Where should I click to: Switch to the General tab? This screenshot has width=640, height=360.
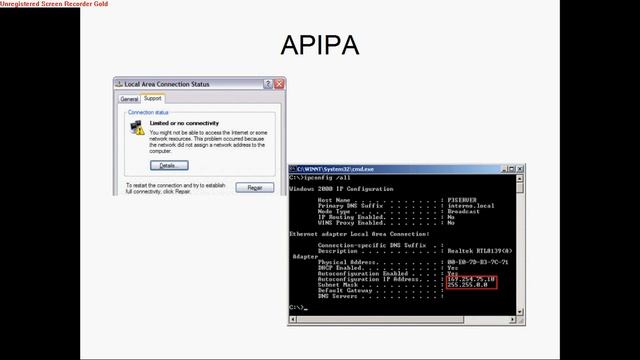pos(129,99)
